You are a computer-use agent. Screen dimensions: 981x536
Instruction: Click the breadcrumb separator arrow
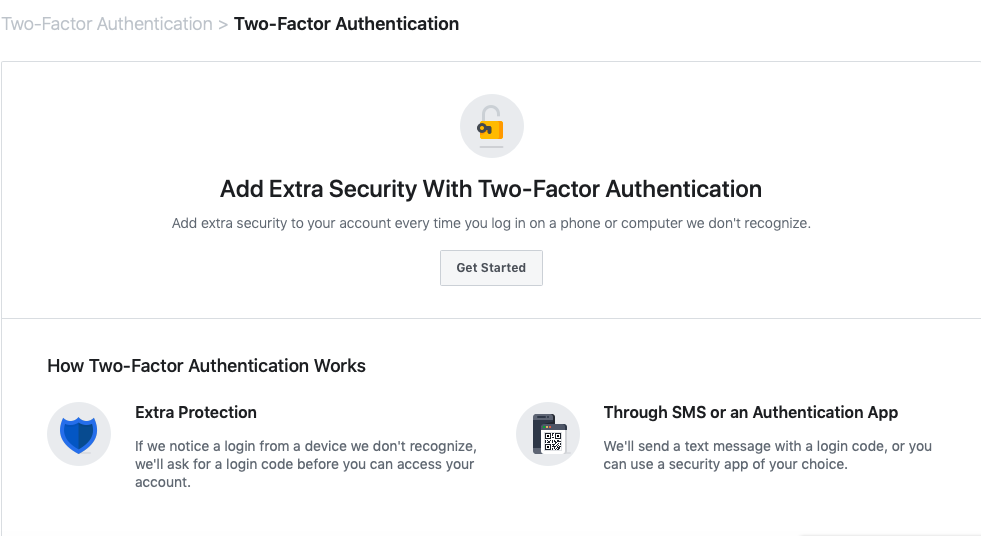tap(223, 24)
